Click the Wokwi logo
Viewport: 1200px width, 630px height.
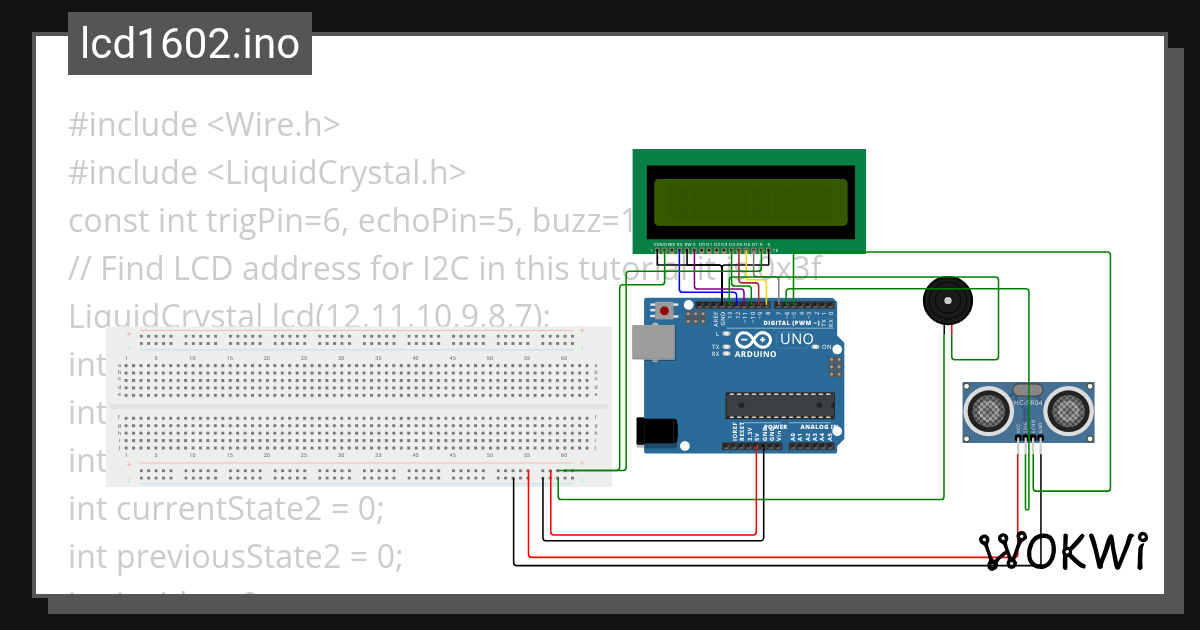pos(1065,548)
